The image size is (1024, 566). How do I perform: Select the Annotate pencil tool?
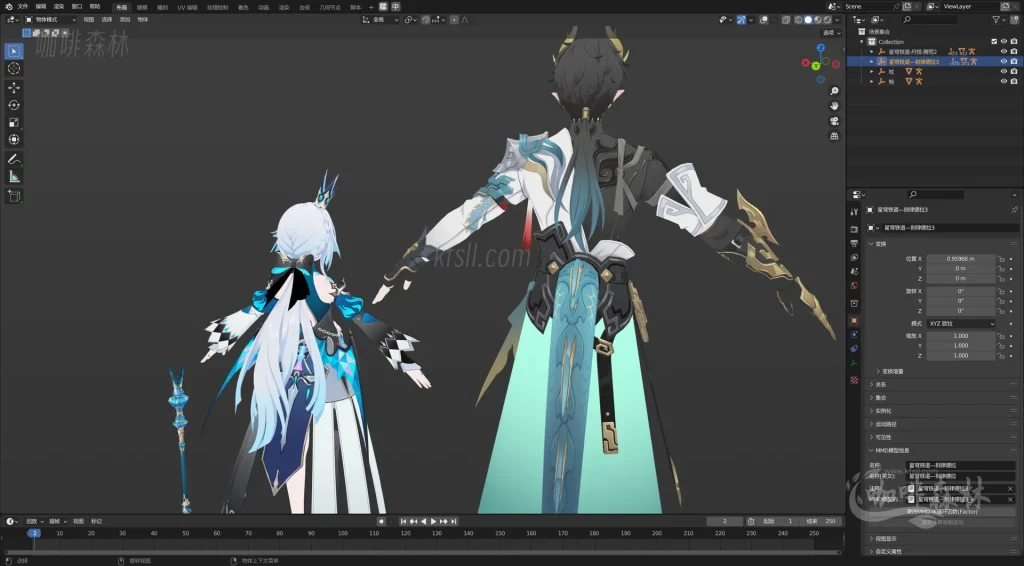pos(14,159)
